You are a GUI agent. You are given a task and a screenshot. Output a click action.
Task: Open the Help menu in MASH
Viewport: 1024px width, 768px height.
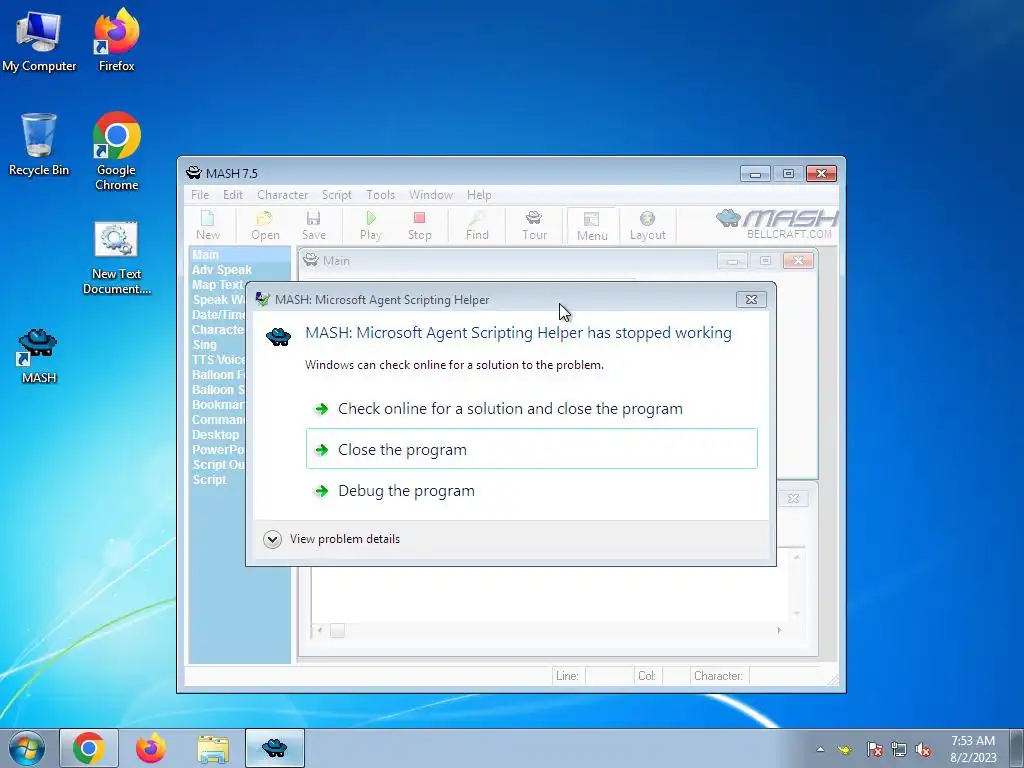(x=479, y=195)
